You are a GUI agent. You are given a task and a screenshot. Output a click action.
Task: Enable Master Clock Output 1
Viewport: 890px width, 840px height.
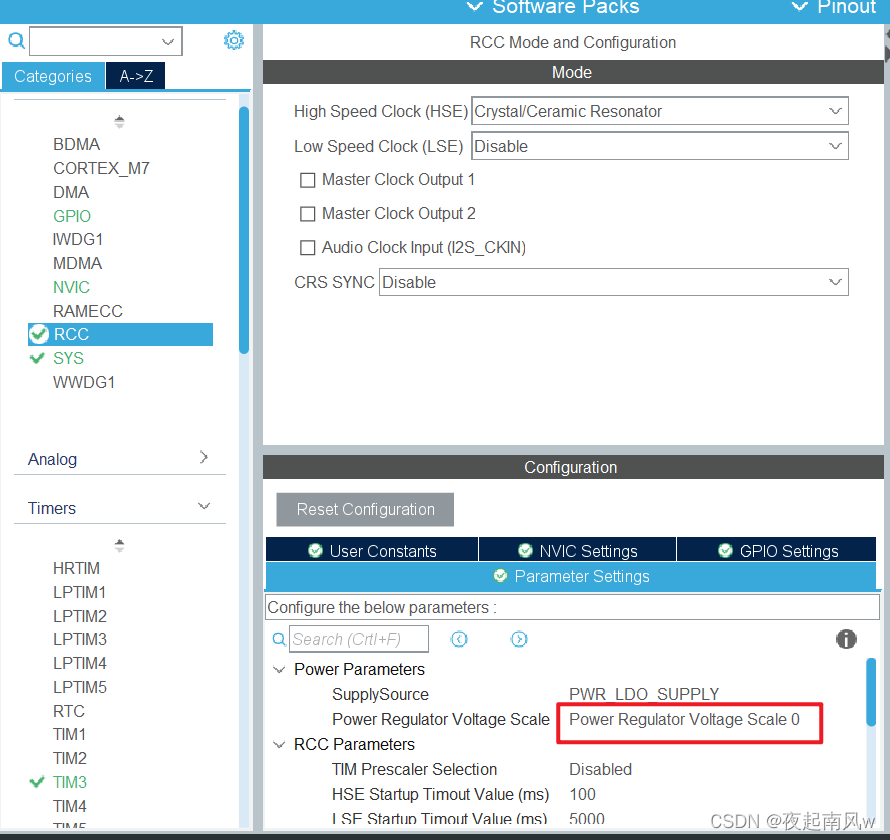[307, 181]
